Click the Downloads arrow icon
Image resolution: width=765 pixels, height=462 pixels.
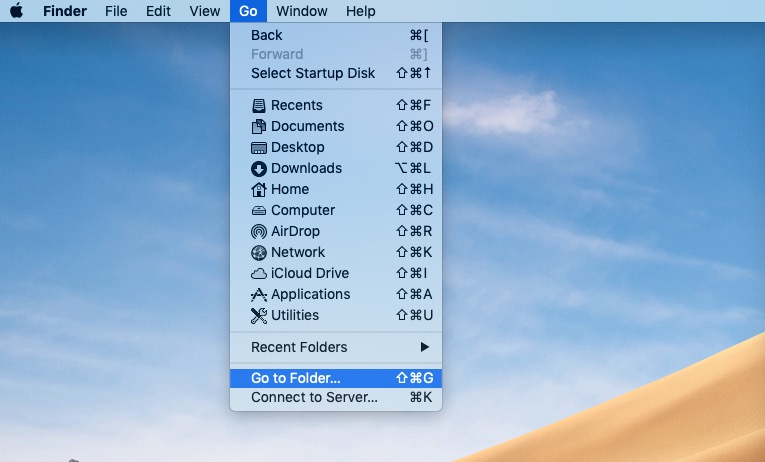[x=259, y=169]
